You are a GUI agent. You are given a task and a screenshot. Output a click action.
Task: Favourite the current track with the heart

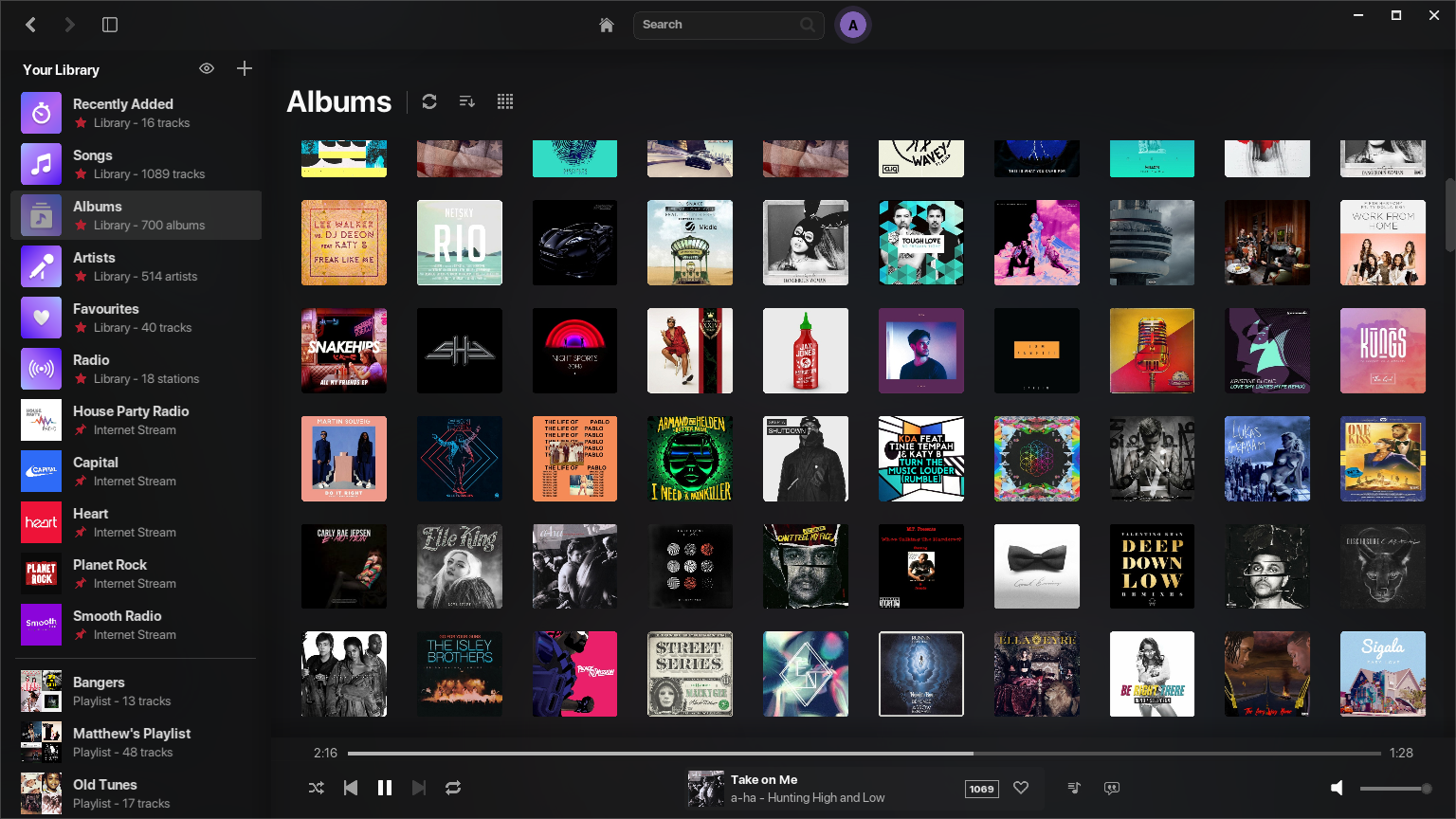pos(1021,788)
